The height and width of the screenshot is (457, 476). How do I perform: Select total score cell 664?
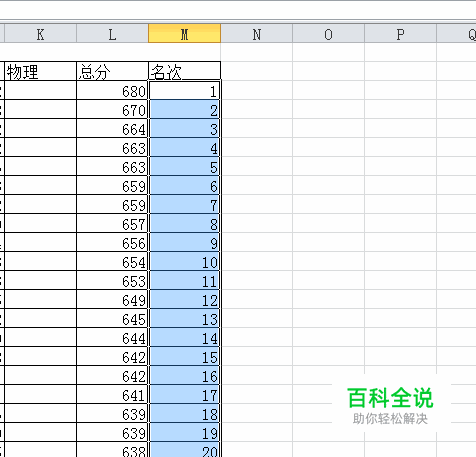[112, 128]
